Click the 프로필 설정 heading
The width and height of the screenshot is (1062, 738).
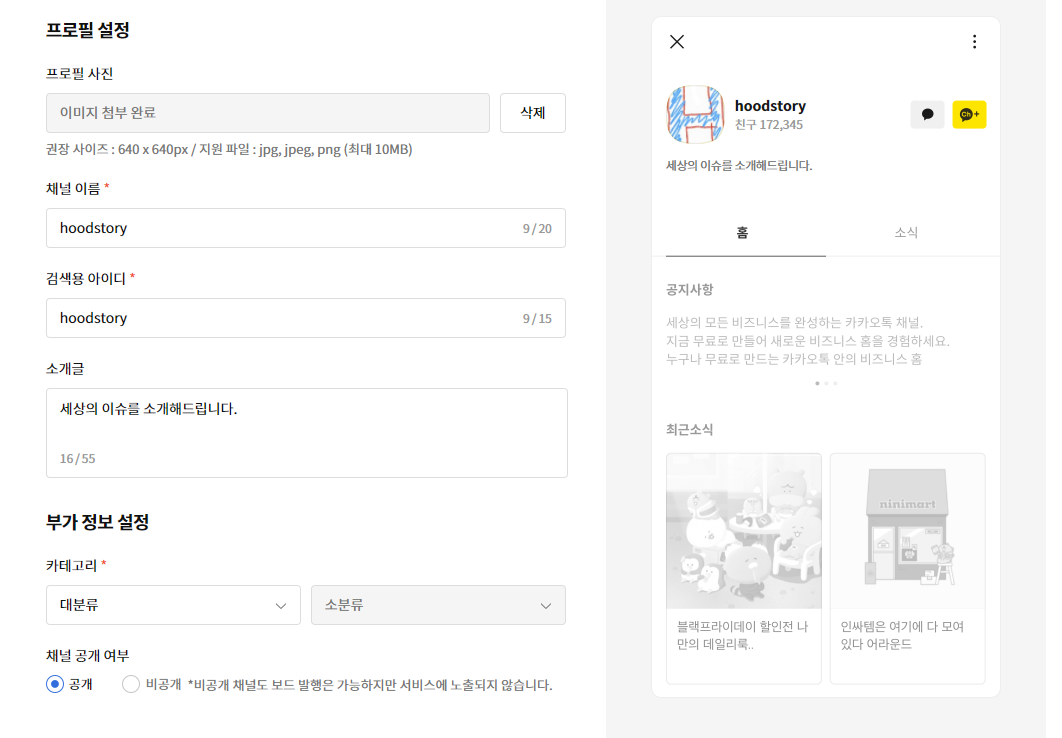pos(87,30)
